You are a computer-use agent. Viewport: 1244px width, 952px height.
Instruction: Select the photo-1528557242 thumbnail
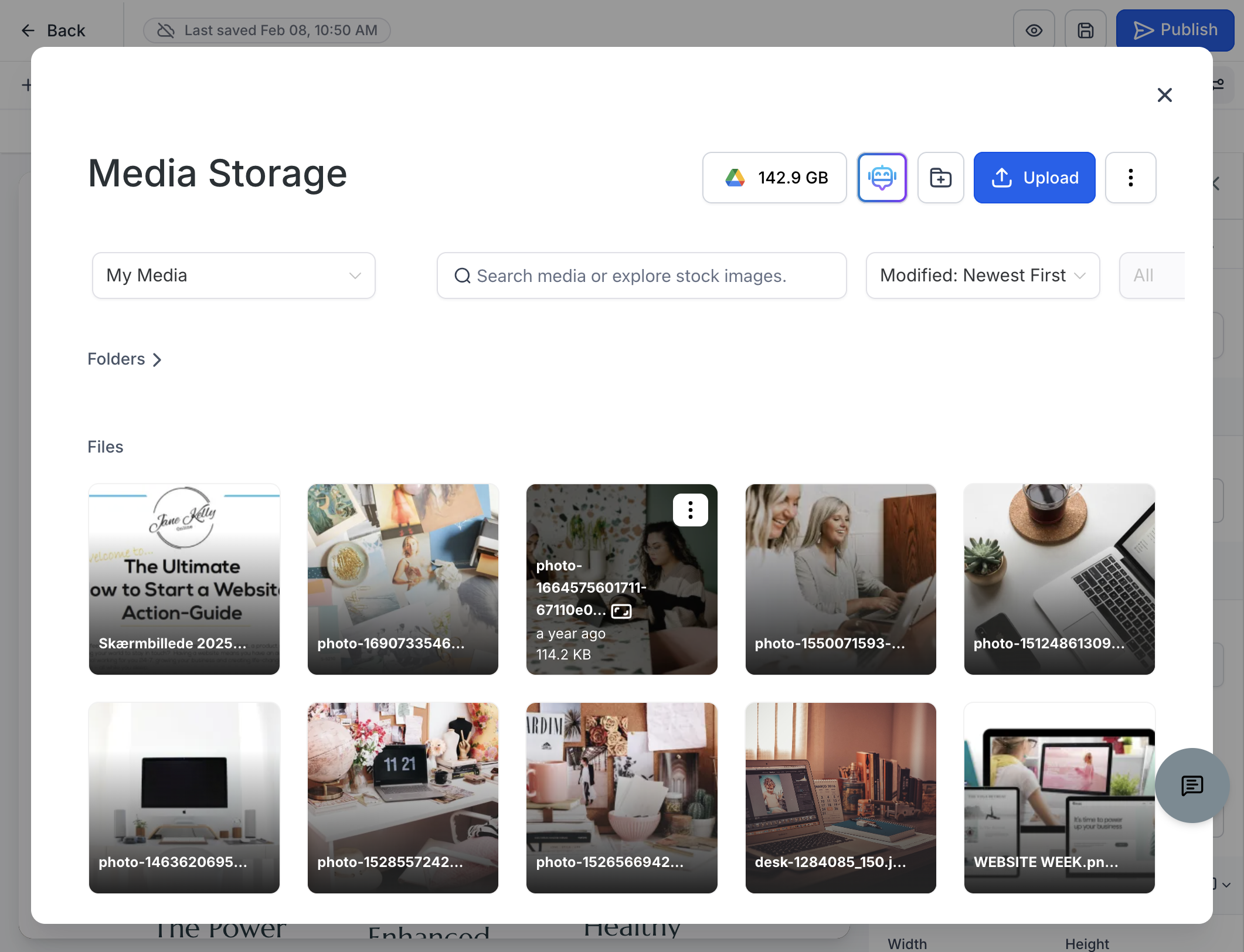pos(403,798)
